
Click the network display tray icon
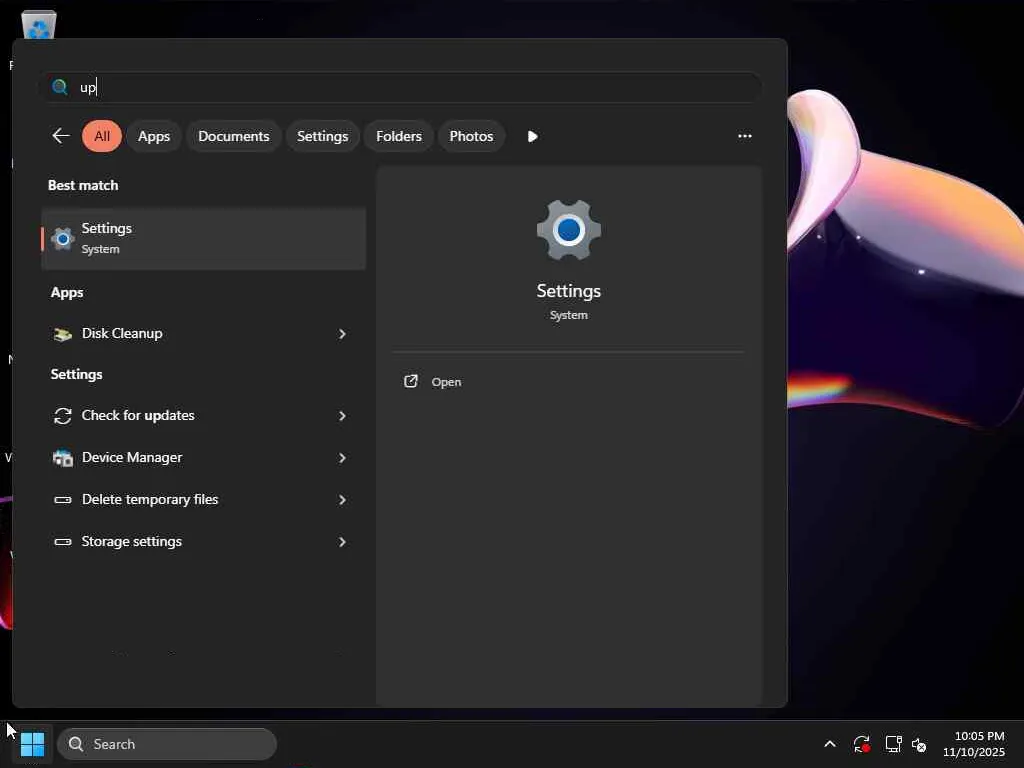(893, 744)
